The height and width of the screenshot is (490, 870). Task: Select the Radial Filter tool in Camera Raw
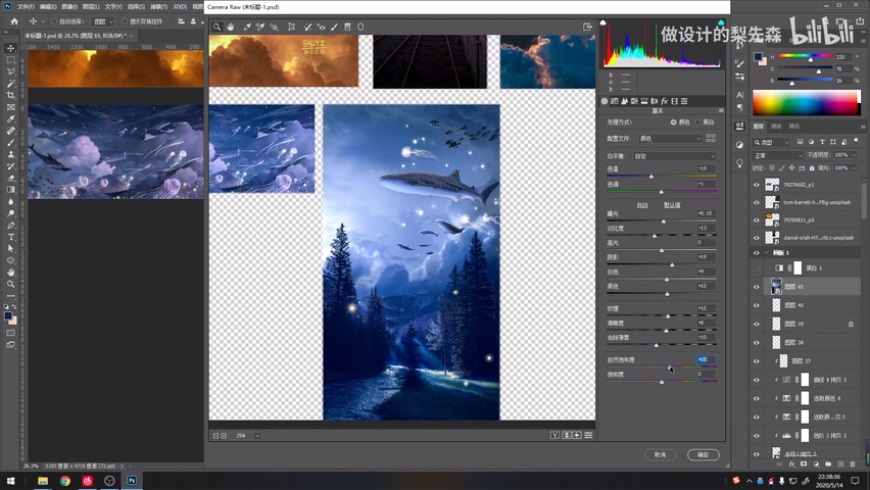[x=361, y=27]
